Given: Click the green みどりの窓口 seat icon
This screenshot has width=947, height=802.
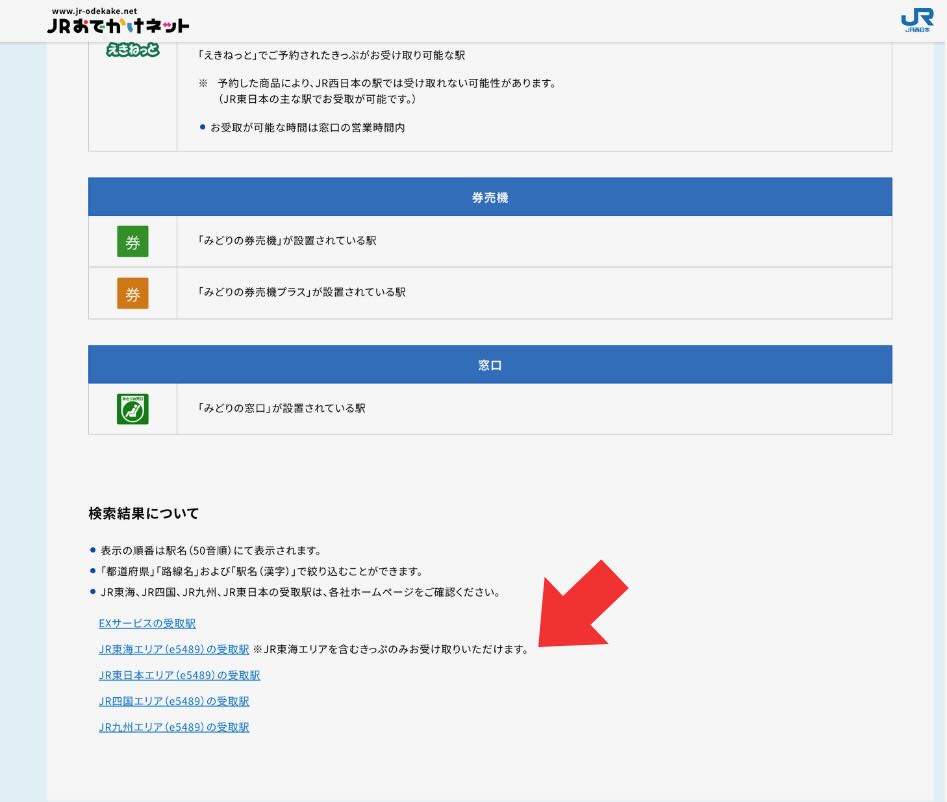Looking at the screenshot, I should pos(132,409).
